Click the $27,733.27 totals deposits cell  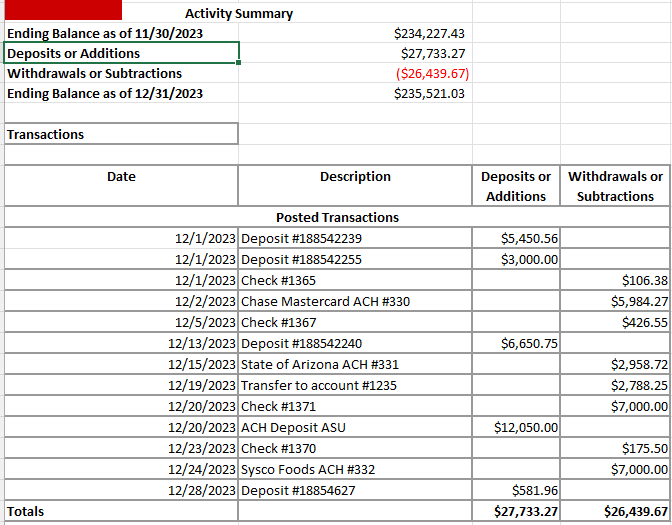(516, 511)
